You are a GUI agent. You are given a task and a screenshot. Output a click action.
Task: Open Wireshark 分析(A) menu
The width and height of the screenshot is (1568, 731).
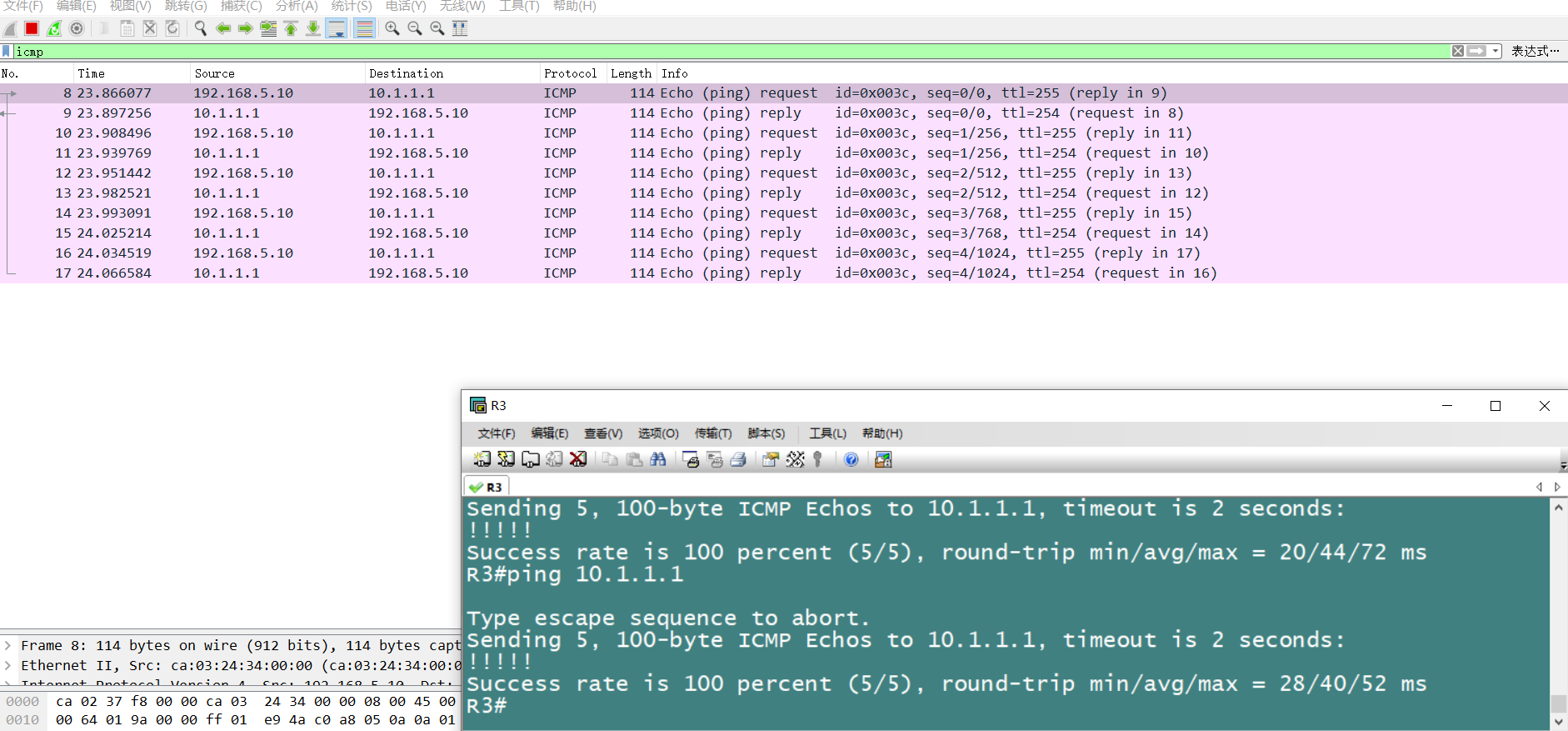pyautogui.click(x=297, y=6)
